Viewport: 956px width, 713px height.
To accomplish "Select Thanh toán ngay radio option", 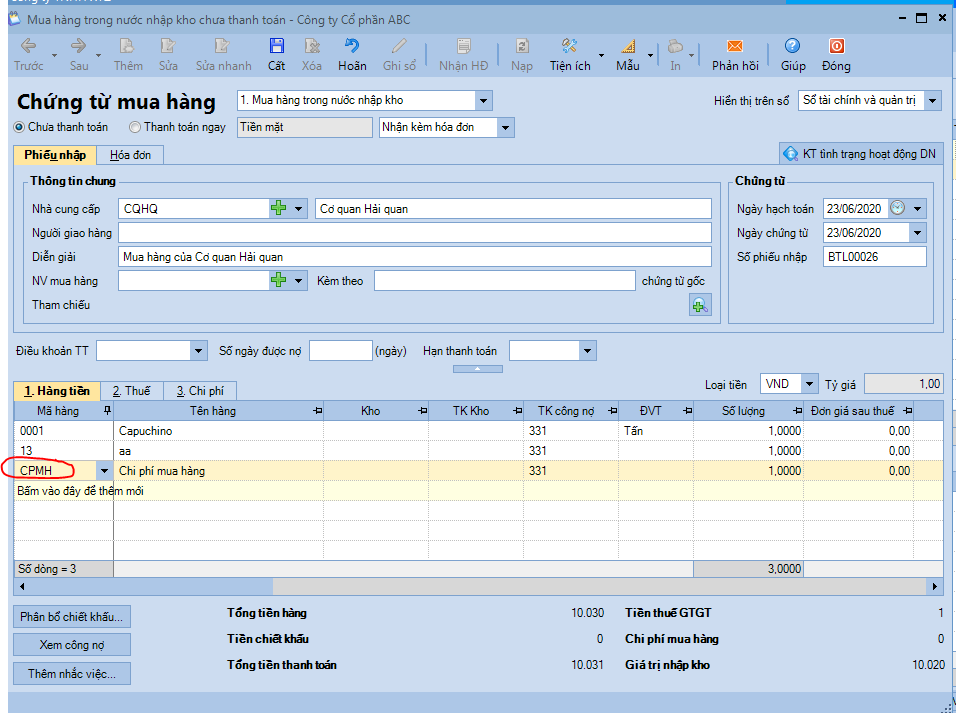I will pos(135,127).
